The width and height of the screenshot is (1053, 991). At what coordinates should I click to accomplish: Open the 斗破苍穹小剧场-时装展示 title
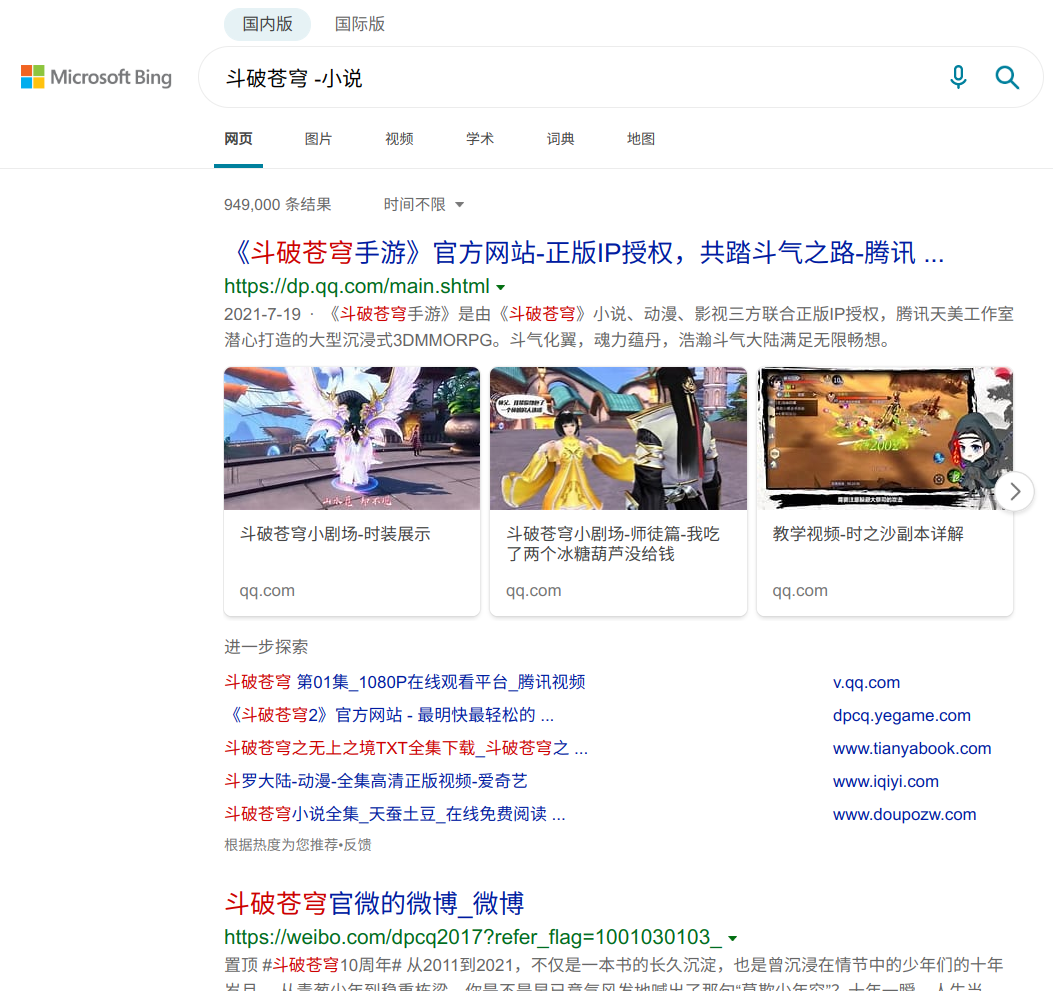[335, 534]
